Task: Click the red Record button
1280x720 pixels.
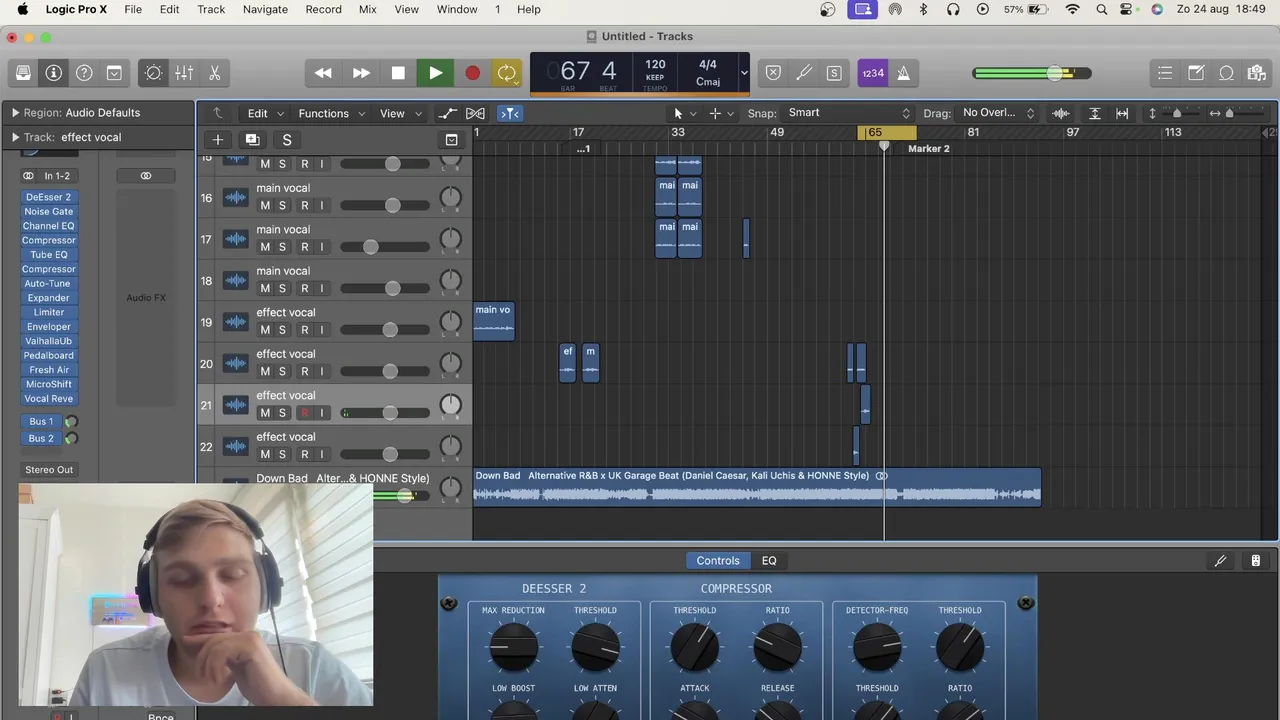Action: tap(472, 73)
